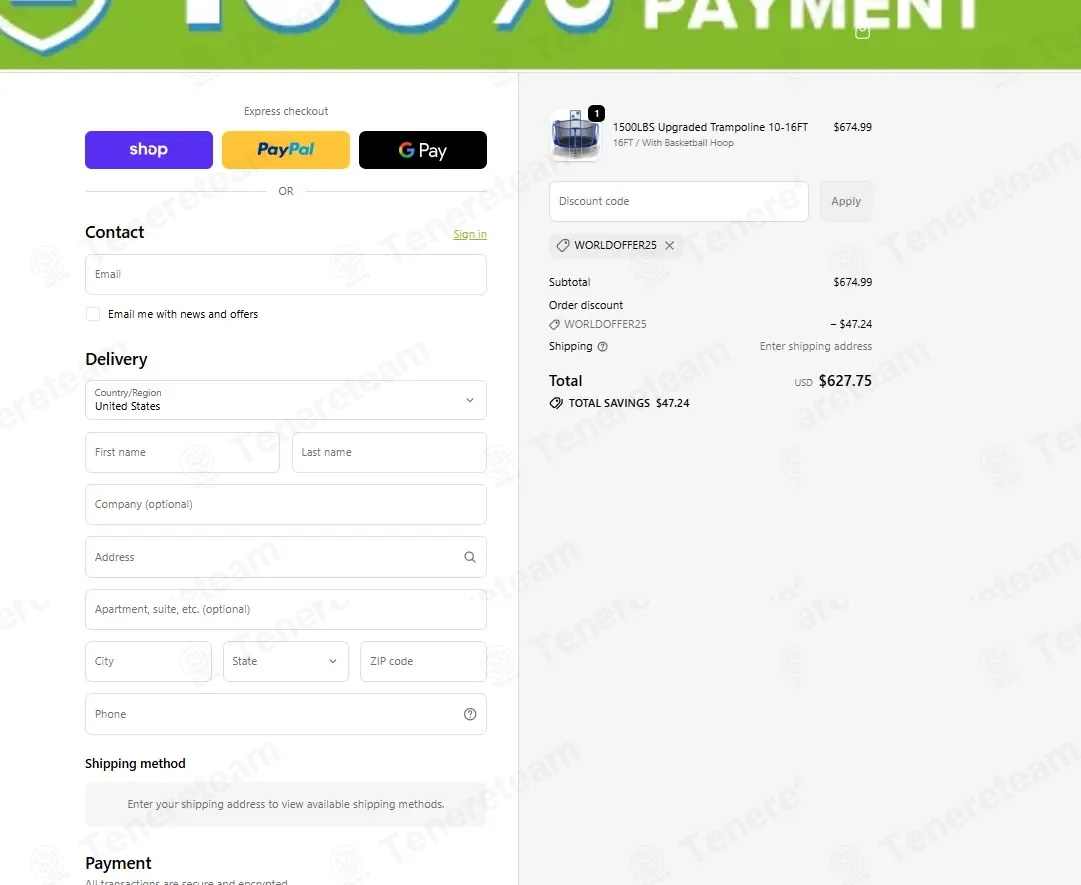Click into the First name field
Screen dimensions: 1081x885
coord(182,452)
